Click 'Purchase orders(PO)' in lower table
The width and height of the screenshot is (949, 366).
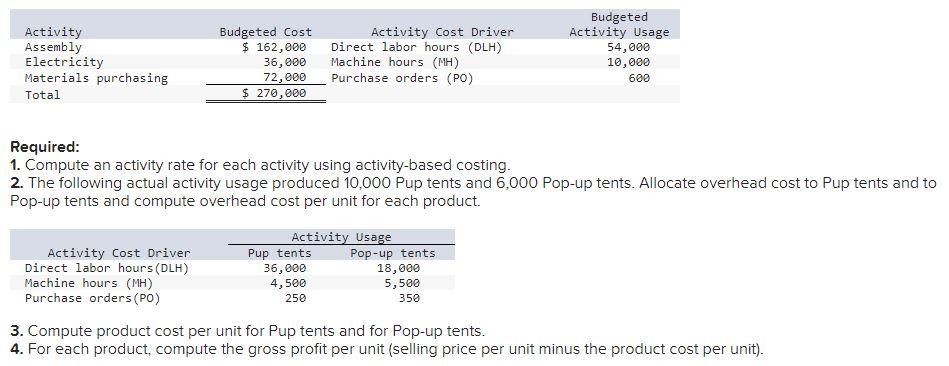pos(93,298)
